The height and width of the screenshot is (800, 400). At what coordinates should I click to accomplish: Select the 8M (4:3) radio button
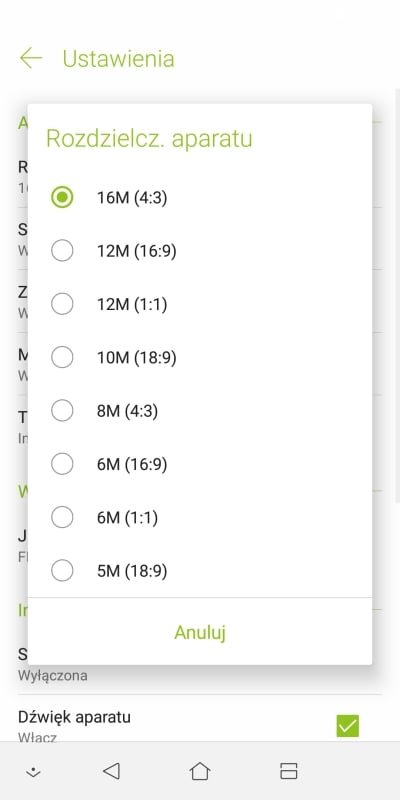(x=62, y=411)
